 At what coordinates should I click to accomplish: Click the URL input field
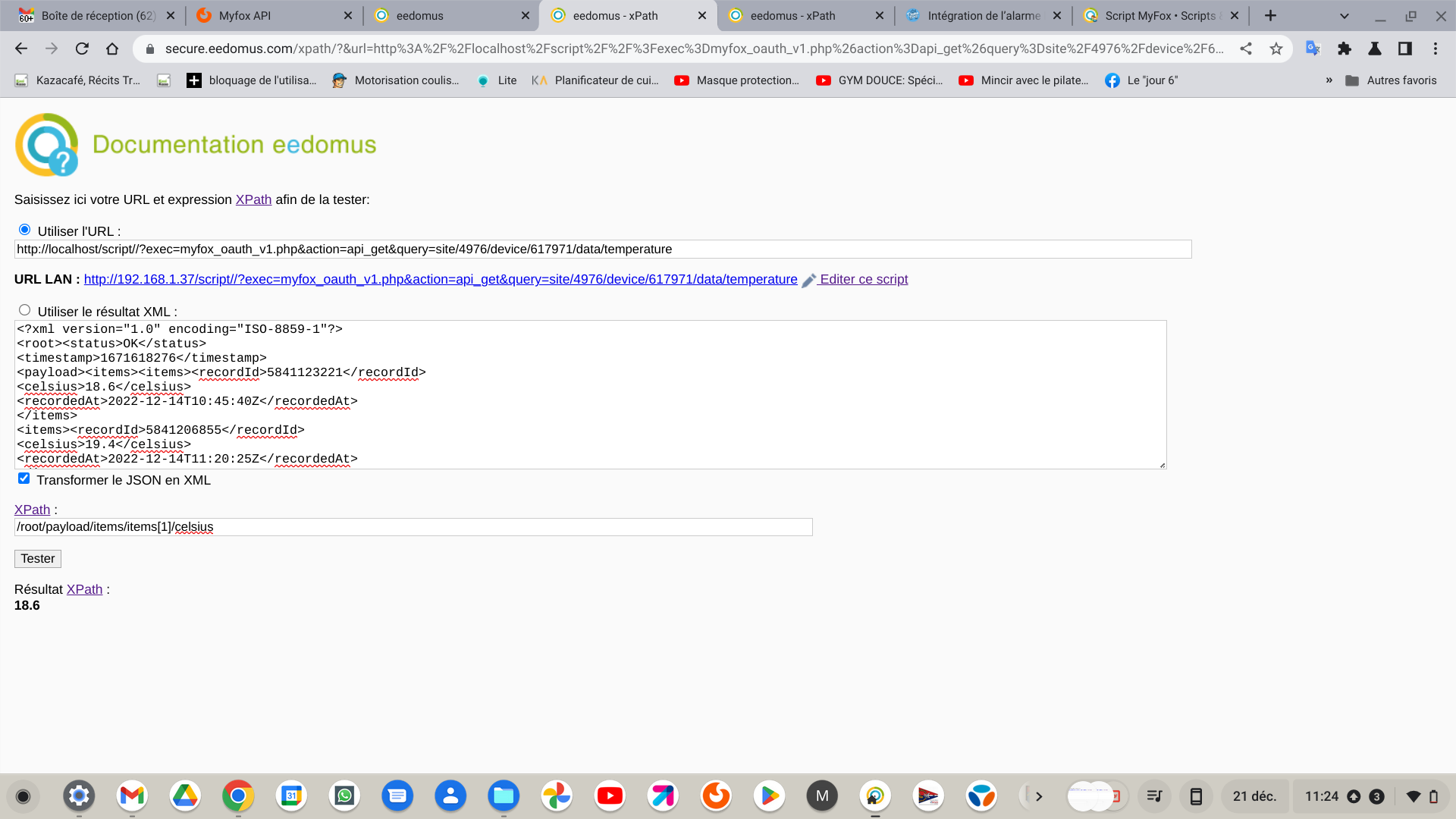coord(603,249)
